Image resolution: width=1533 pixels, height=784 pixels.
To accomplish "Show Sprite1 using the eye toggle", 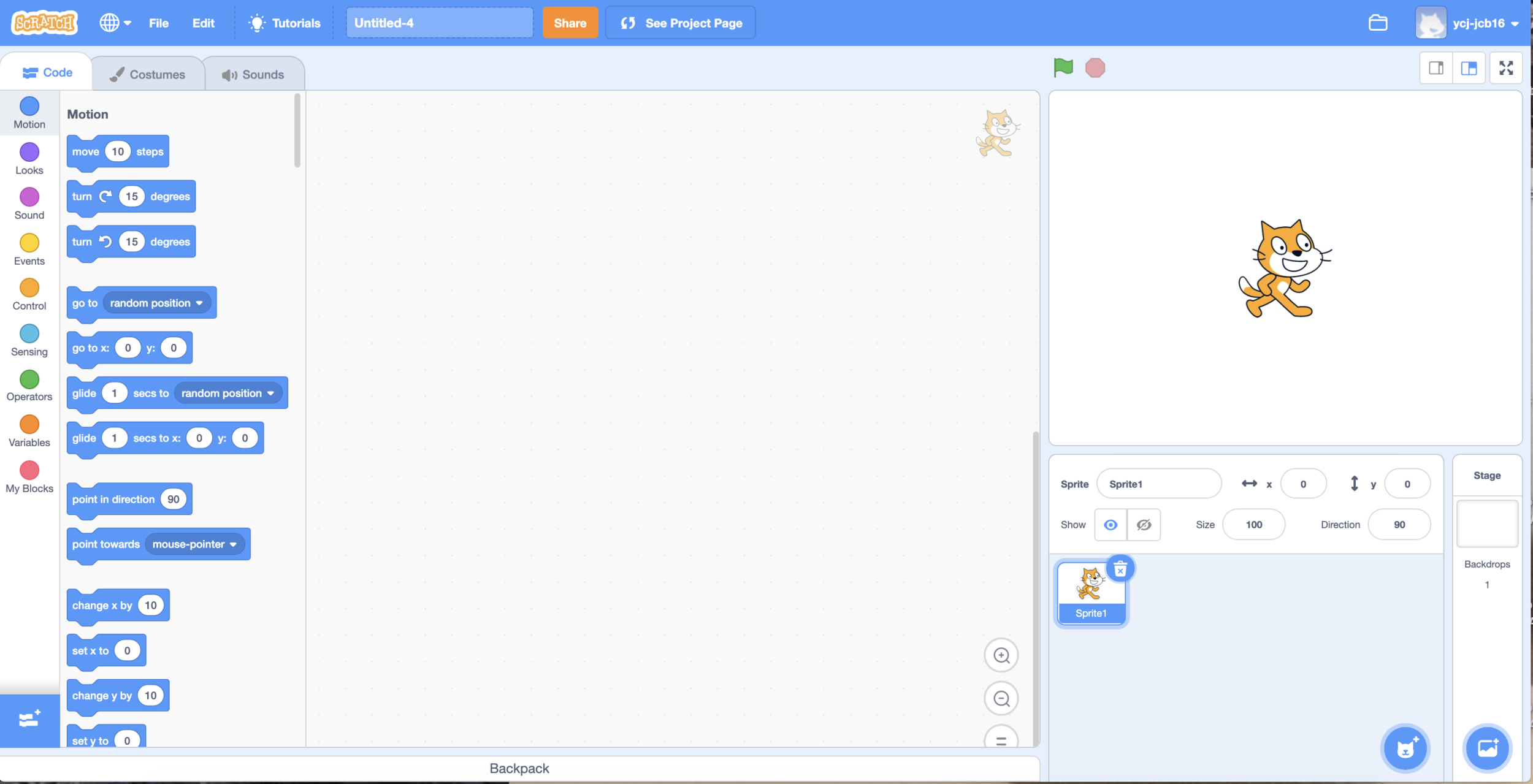I will [x=1111, y=525].
